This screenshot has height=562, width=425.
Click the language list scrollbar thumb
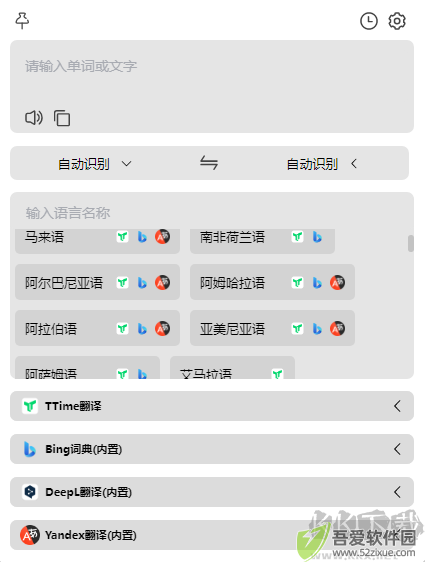pos(410,243)
